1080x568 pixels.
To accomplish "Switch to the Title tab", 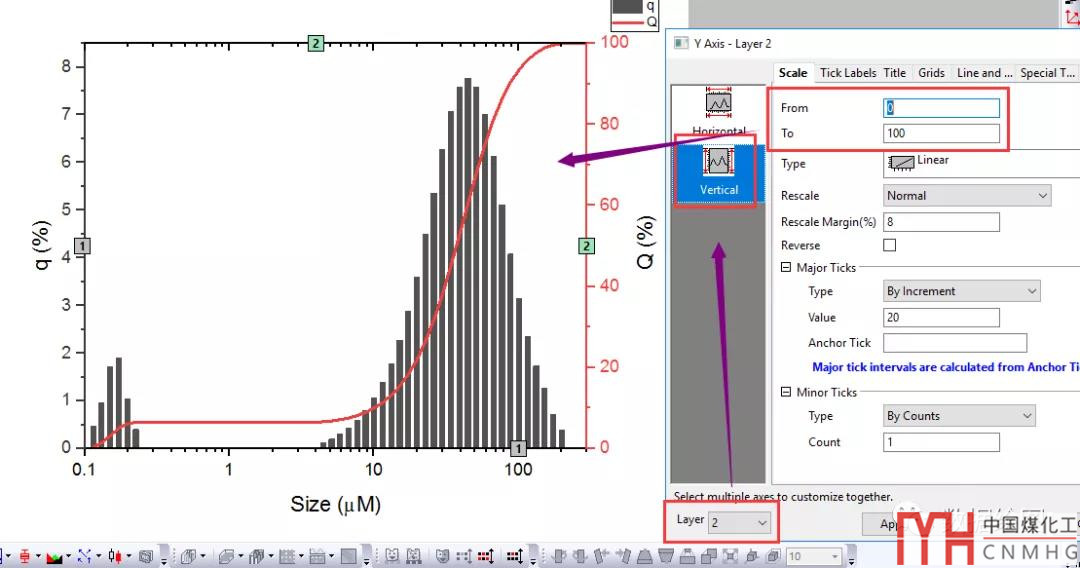I will (x=895, y=72).
